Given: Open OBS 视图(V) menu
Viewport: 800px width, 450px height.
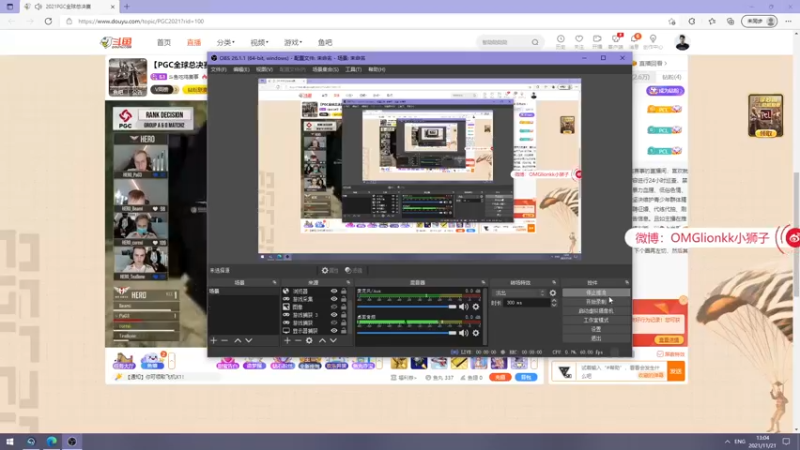Looking at the screenshot, I should [264, 69].
